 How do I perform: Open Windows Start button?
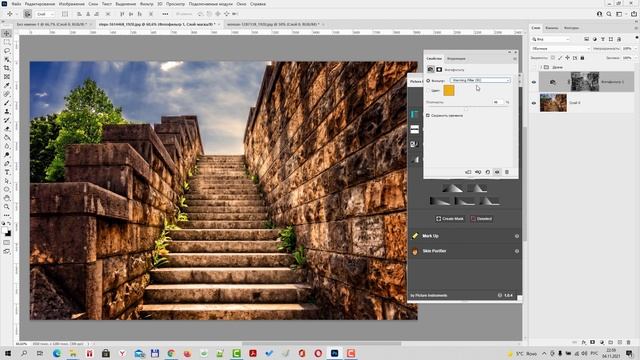click(7, 353)
